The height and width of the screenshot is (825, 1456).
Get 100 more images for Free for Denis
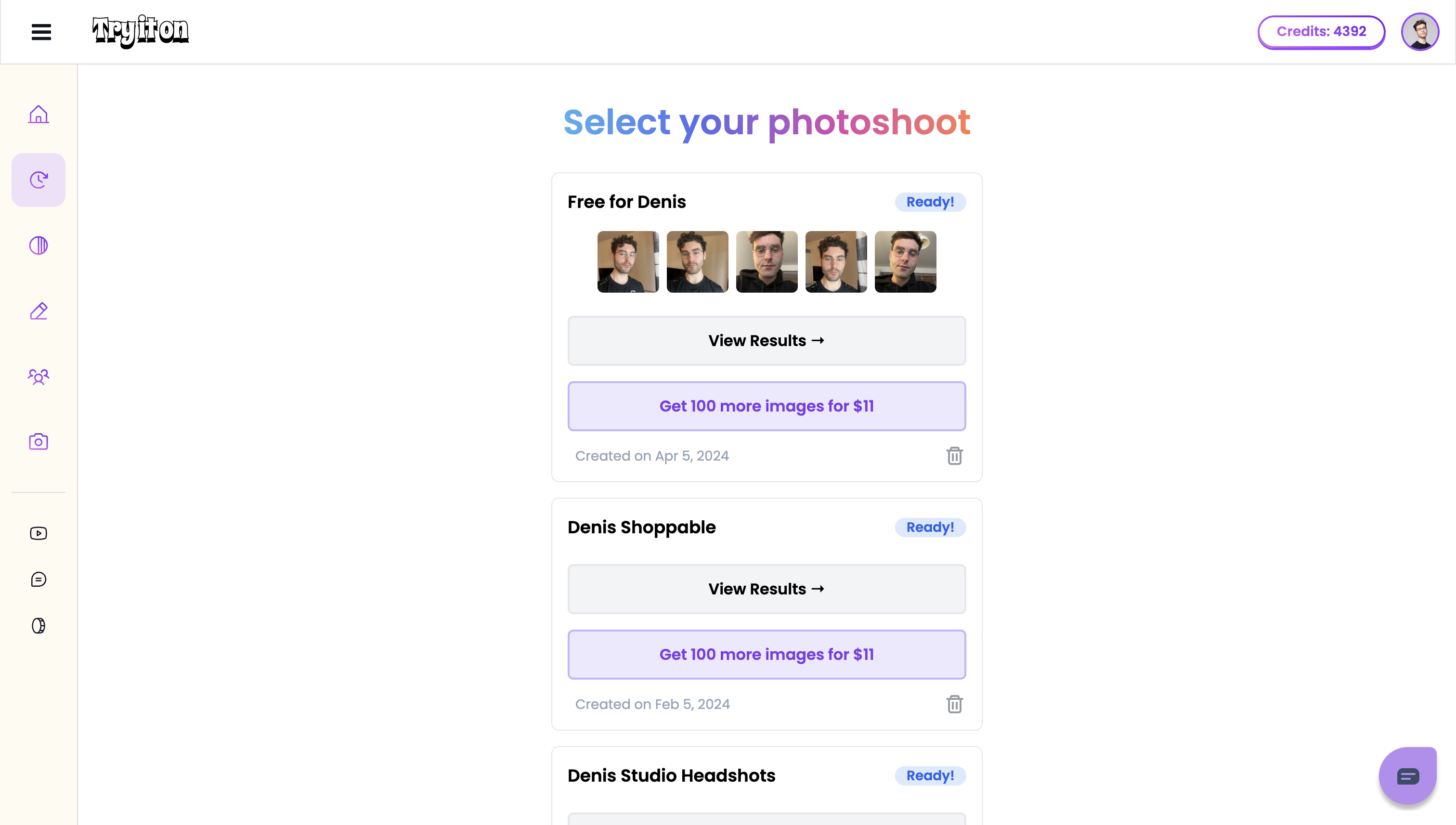click(x=766, y=406)
